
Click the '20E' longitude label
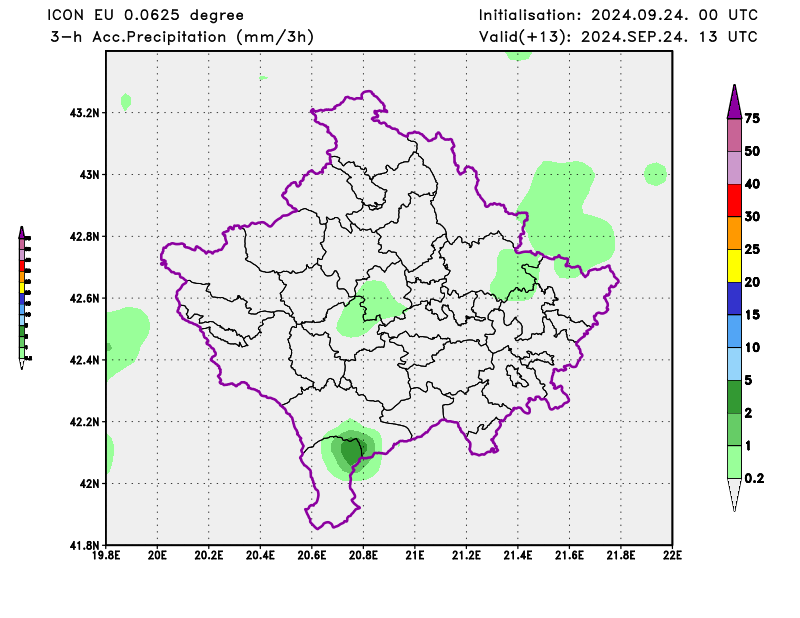point(157,555)
